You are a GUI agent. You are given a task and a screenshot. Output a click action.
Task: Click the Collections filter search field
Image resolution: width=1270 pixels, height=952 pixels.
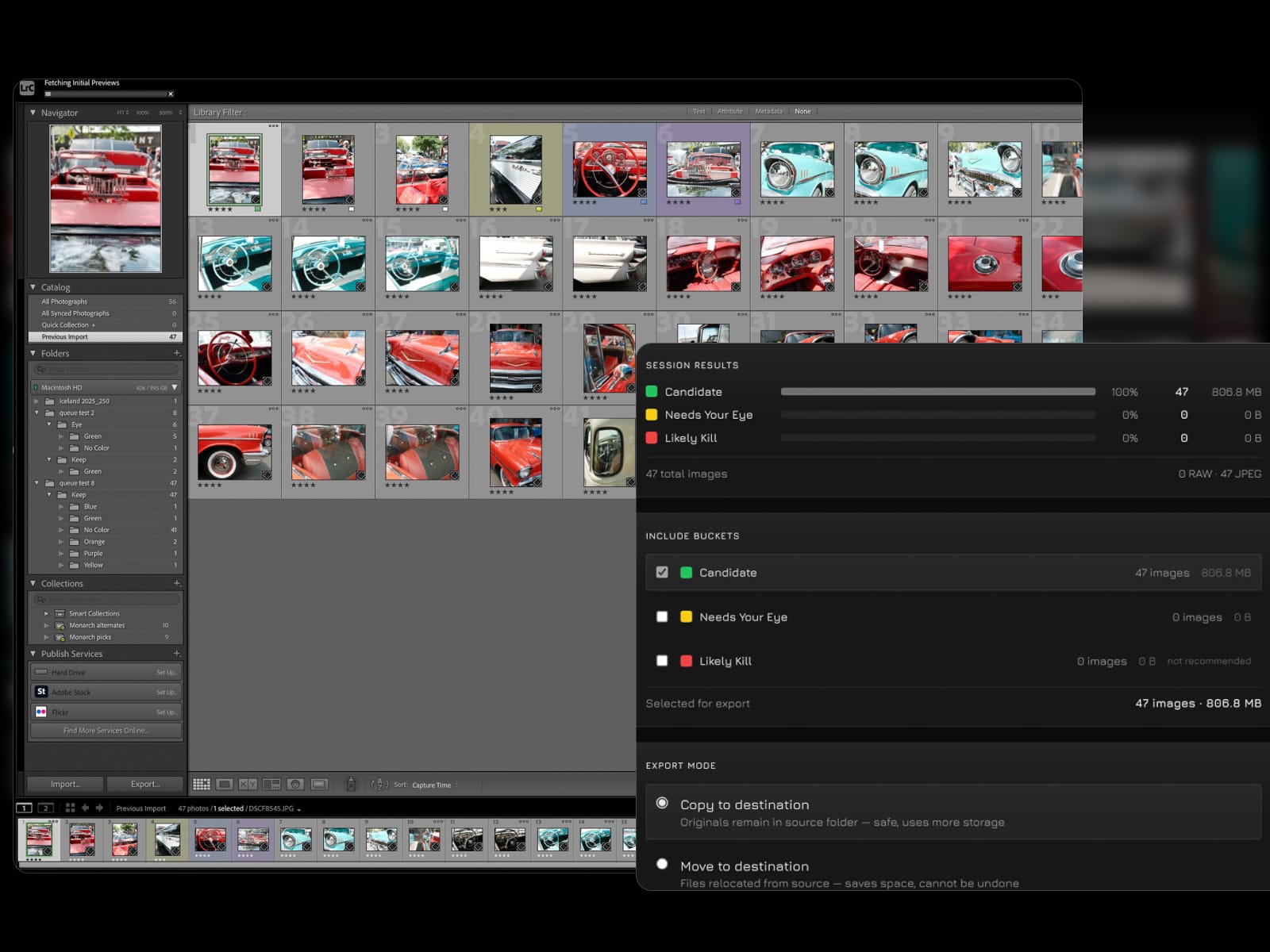pos(106,599)
